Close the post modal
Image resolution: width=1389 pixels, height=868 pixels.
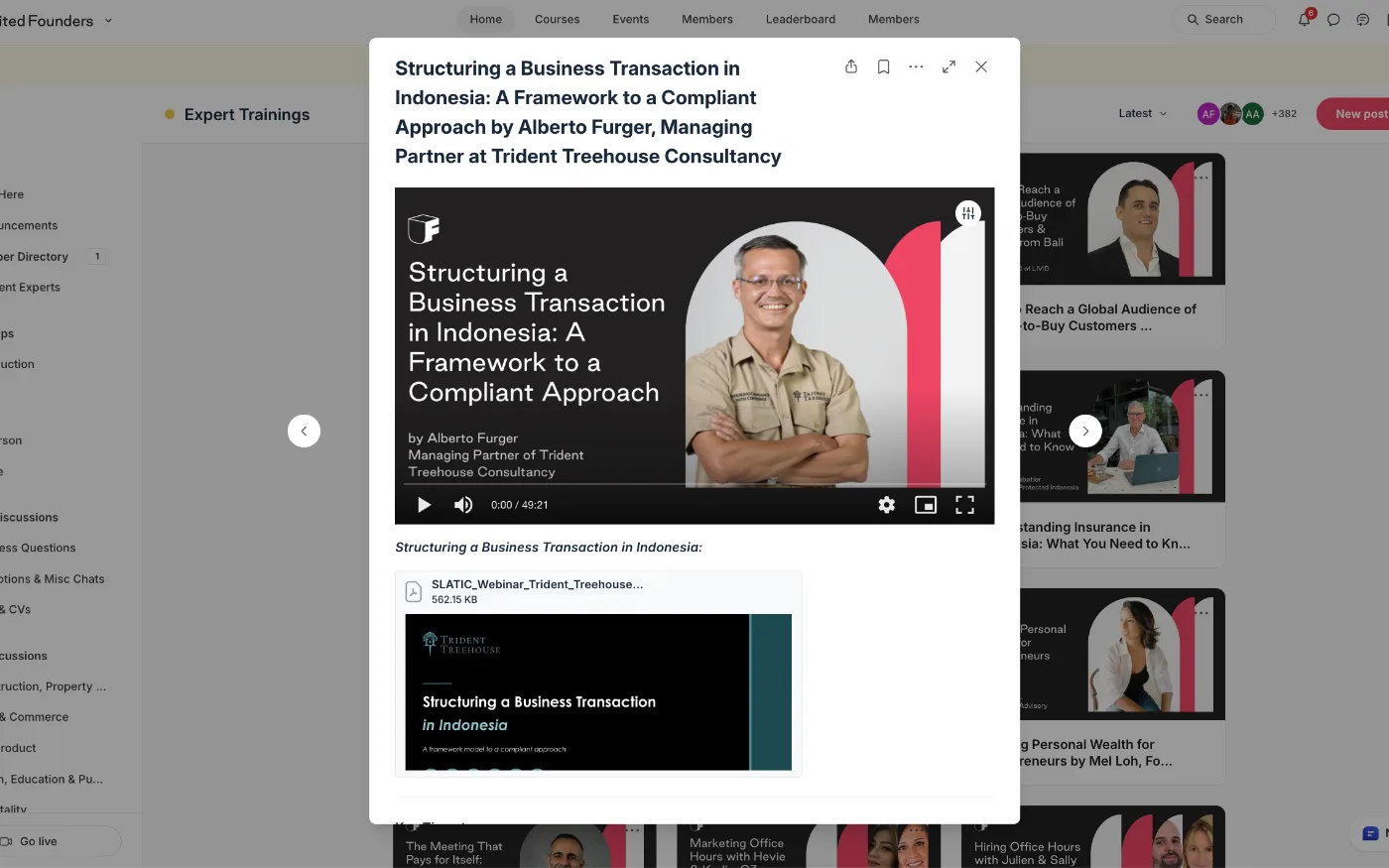(981, 66)
